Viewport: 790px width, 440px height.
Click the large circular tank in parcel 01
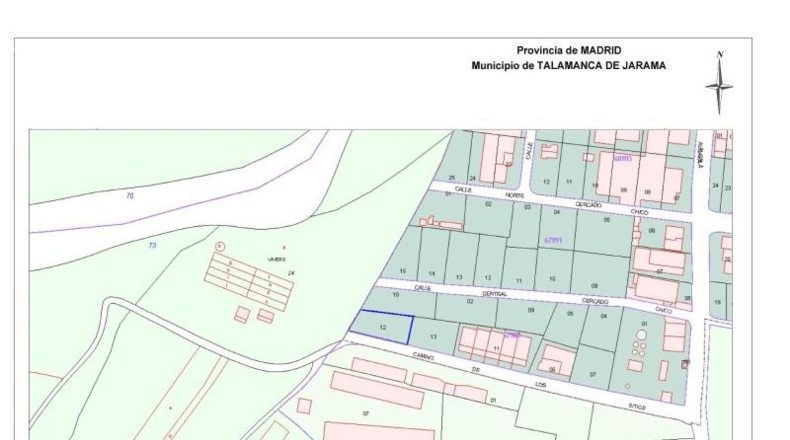click(x=641, y=335)
